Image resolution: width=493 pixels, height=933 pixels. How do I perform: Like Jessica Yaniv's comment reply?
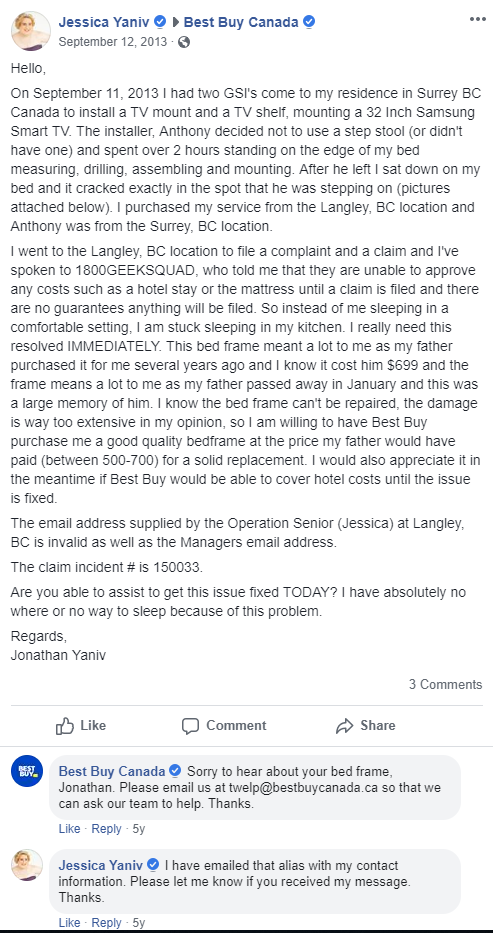coord(69,922)
